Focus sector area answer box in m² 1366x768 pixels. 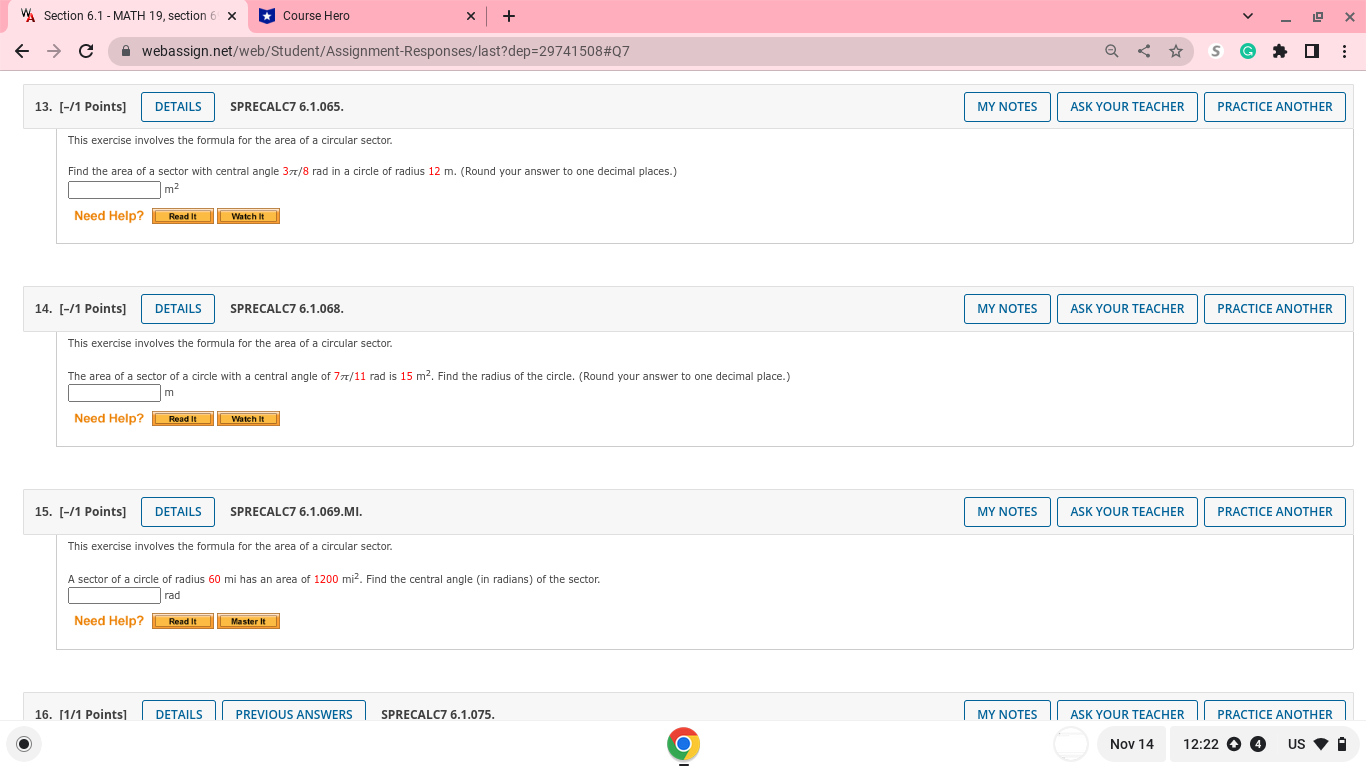point(114,190)
